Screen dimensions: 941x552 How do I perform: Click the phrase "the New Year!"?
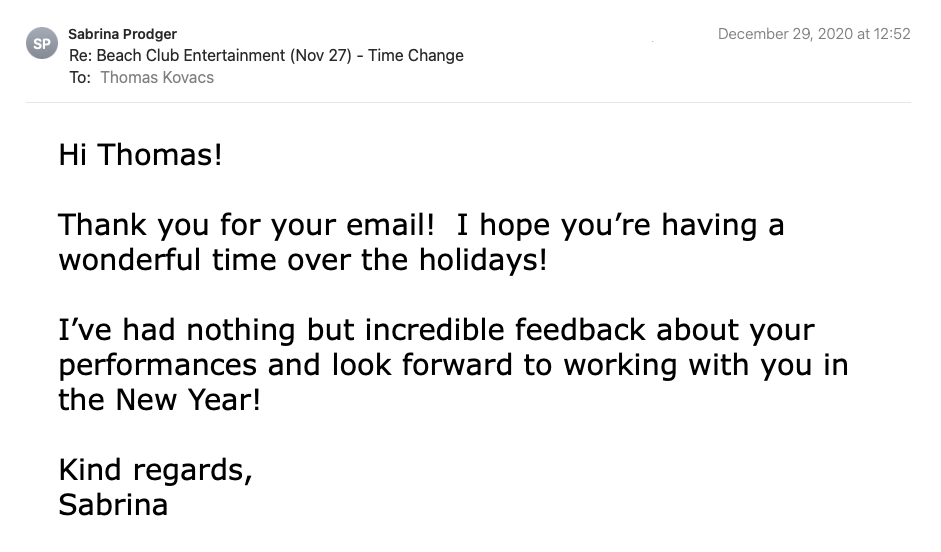pos(160,400)
